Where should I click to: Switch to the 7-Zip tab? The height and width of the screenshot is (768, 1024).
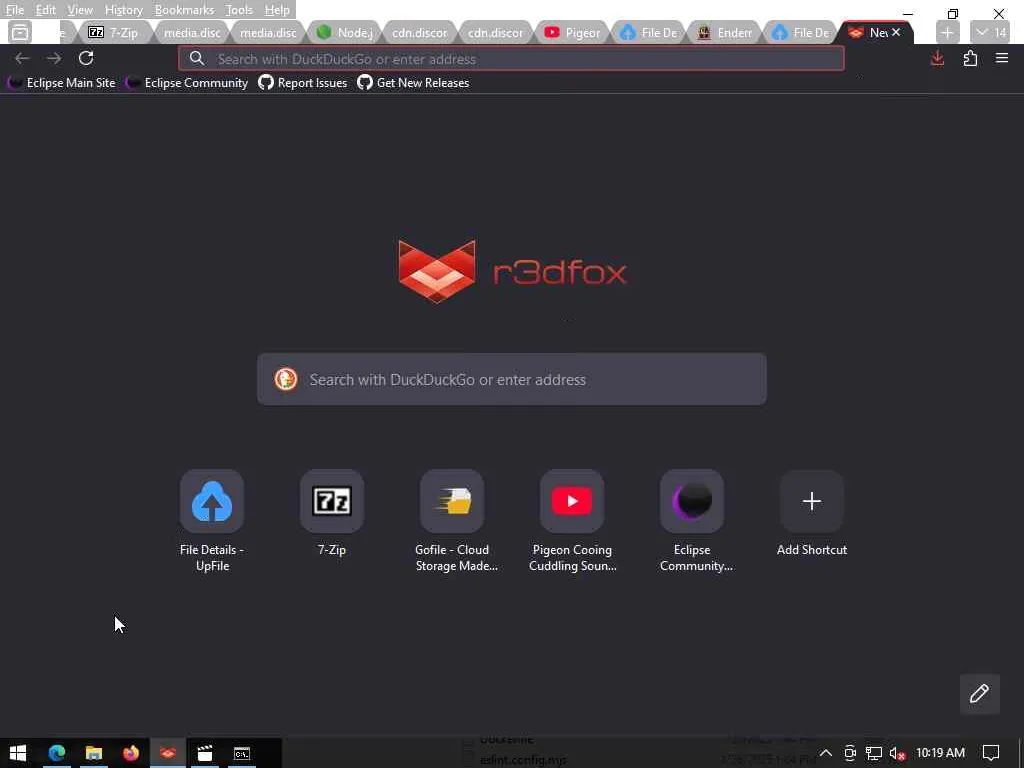click(x=114, y=32)
